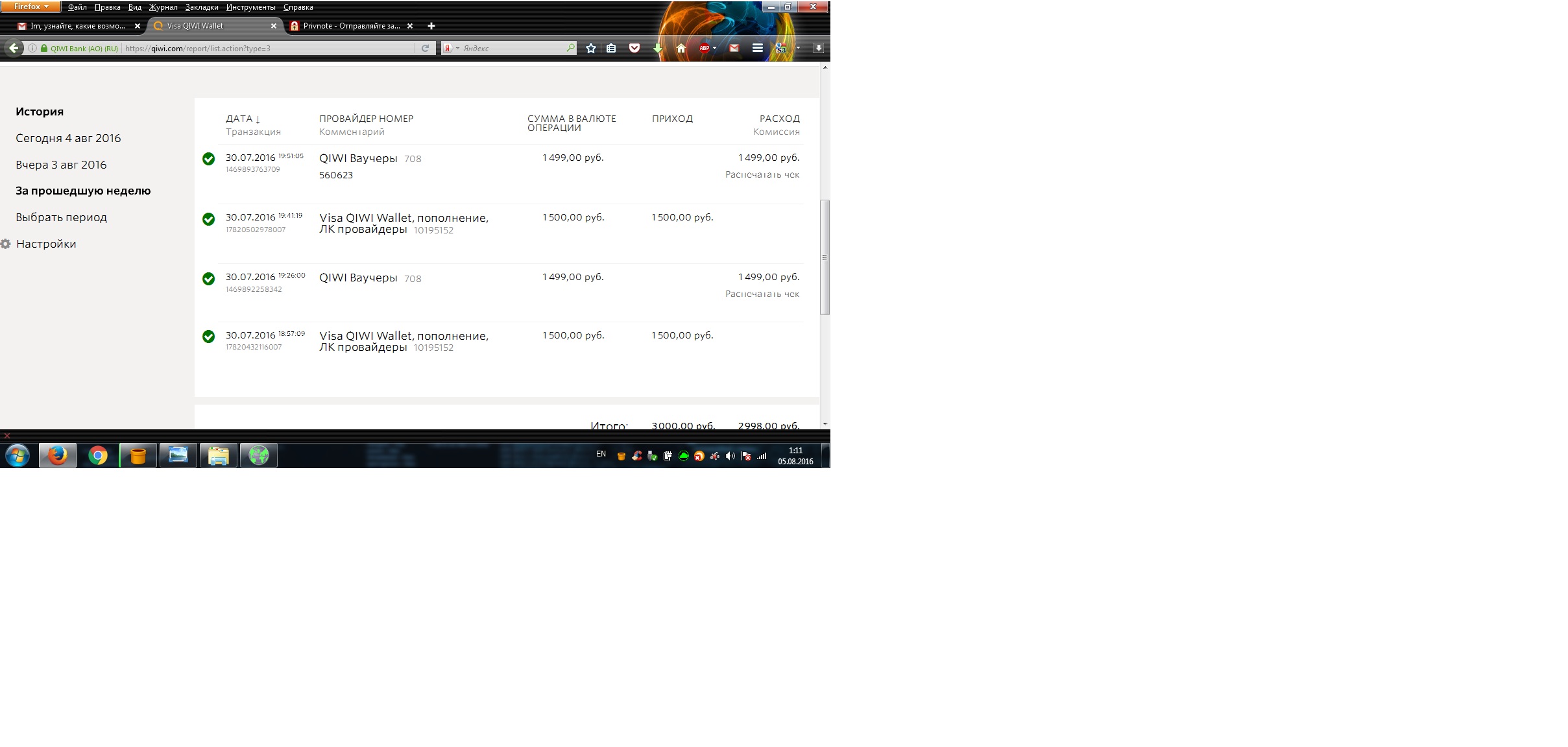The image size is (1568, 747).
Task: Close the Visa QIWI Wallet tab
Action: (274, 26)
